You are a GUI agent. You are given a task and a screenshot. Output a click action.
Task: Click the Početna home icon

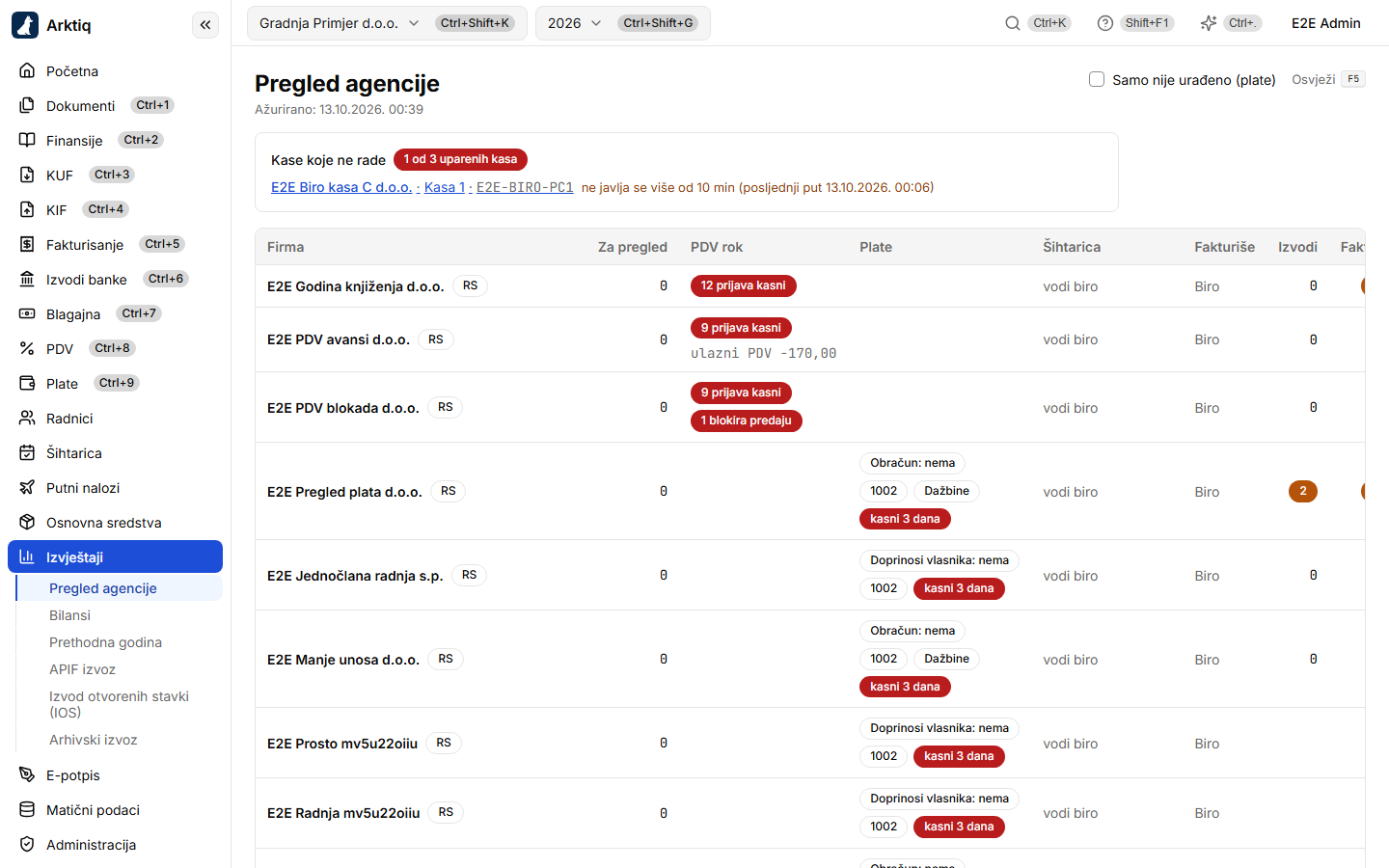(27, 71)
